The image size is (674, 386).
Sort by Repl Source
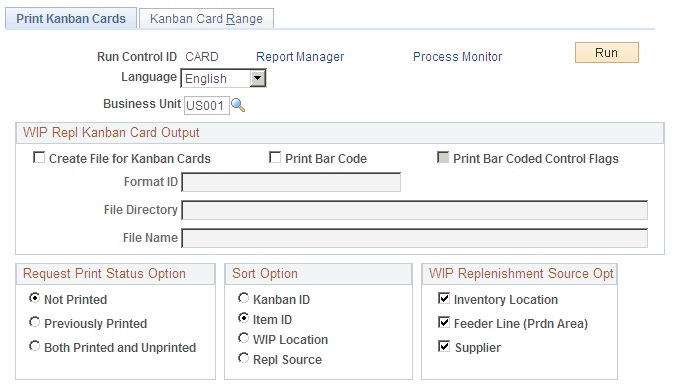[243, 358]
